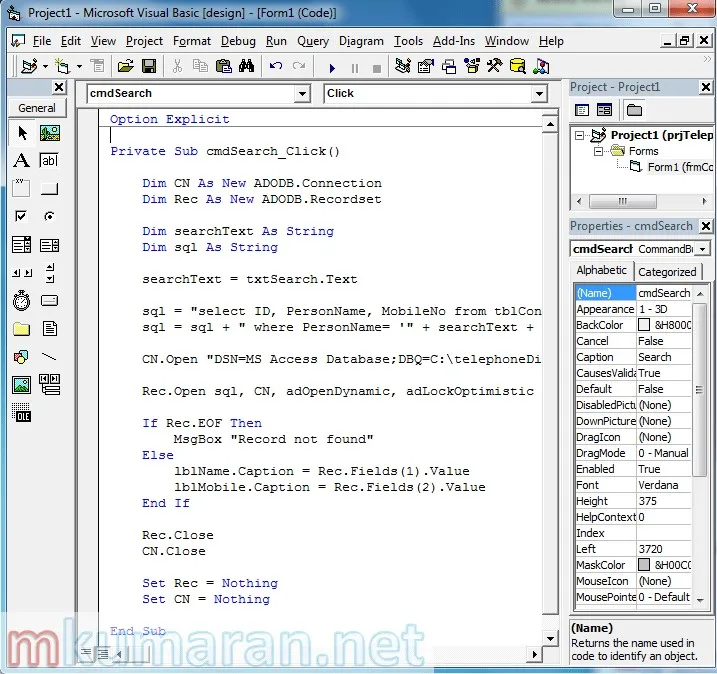Switch to Procedure View at editor bottom
The image size is (717, 674).
click(x=86, y=653)
